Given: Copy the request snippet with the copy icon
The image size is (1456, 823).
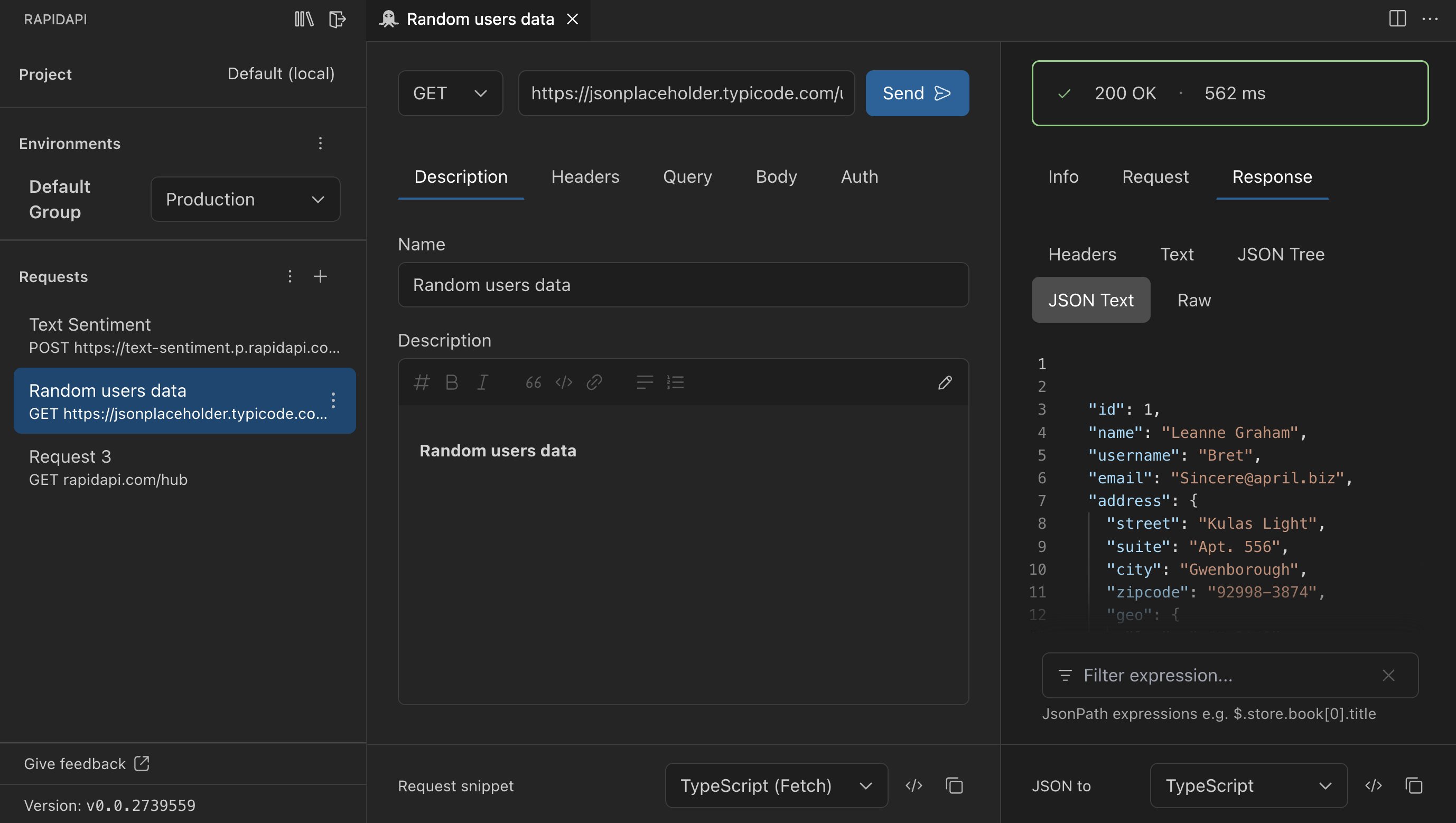Looking at the screenshot, I should [x=955, y=785].
